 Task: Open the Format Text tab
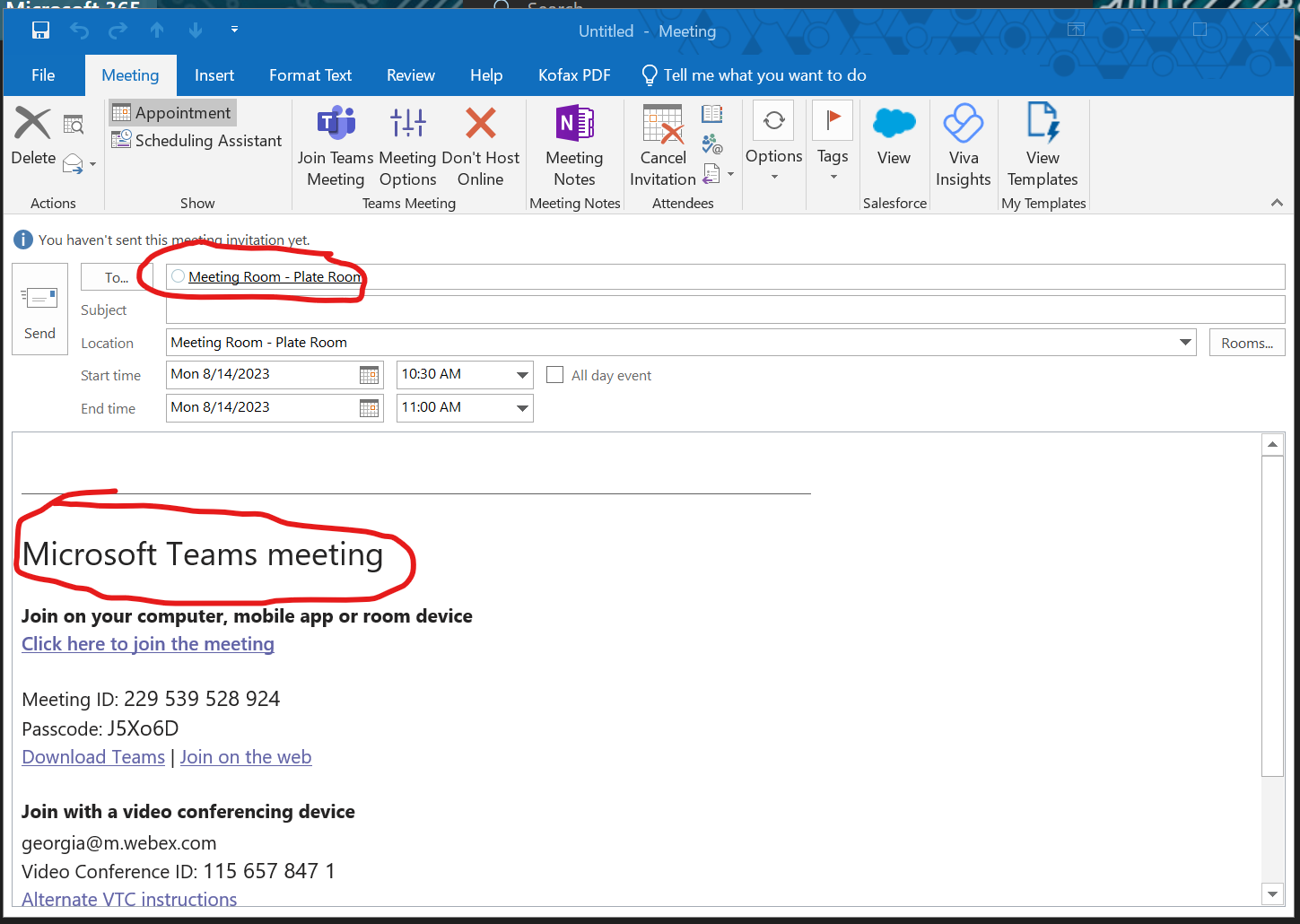(310, 75)
